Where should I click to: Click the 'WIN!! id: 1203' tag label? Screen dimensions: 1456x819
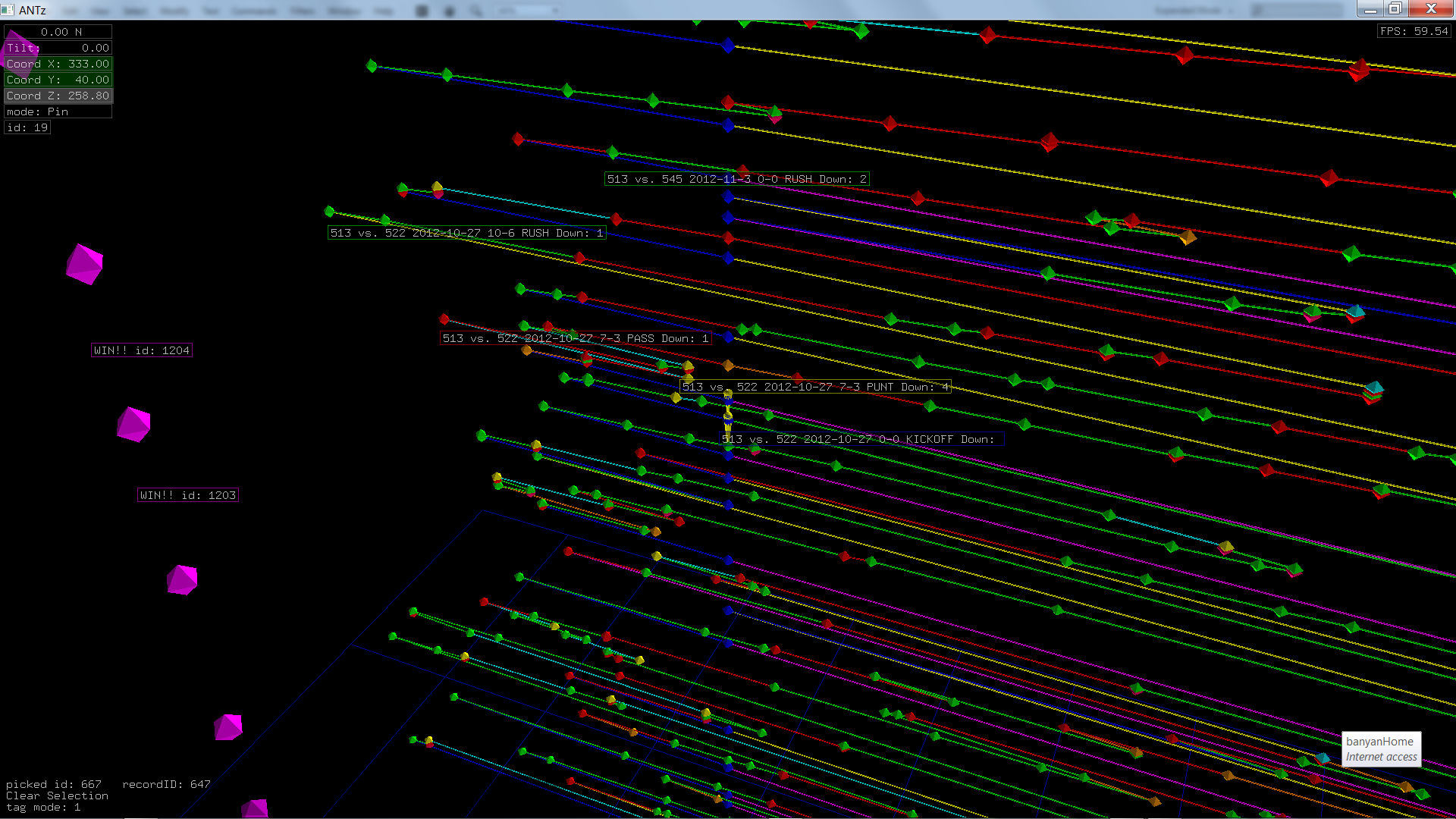click(x=188, y=495)
